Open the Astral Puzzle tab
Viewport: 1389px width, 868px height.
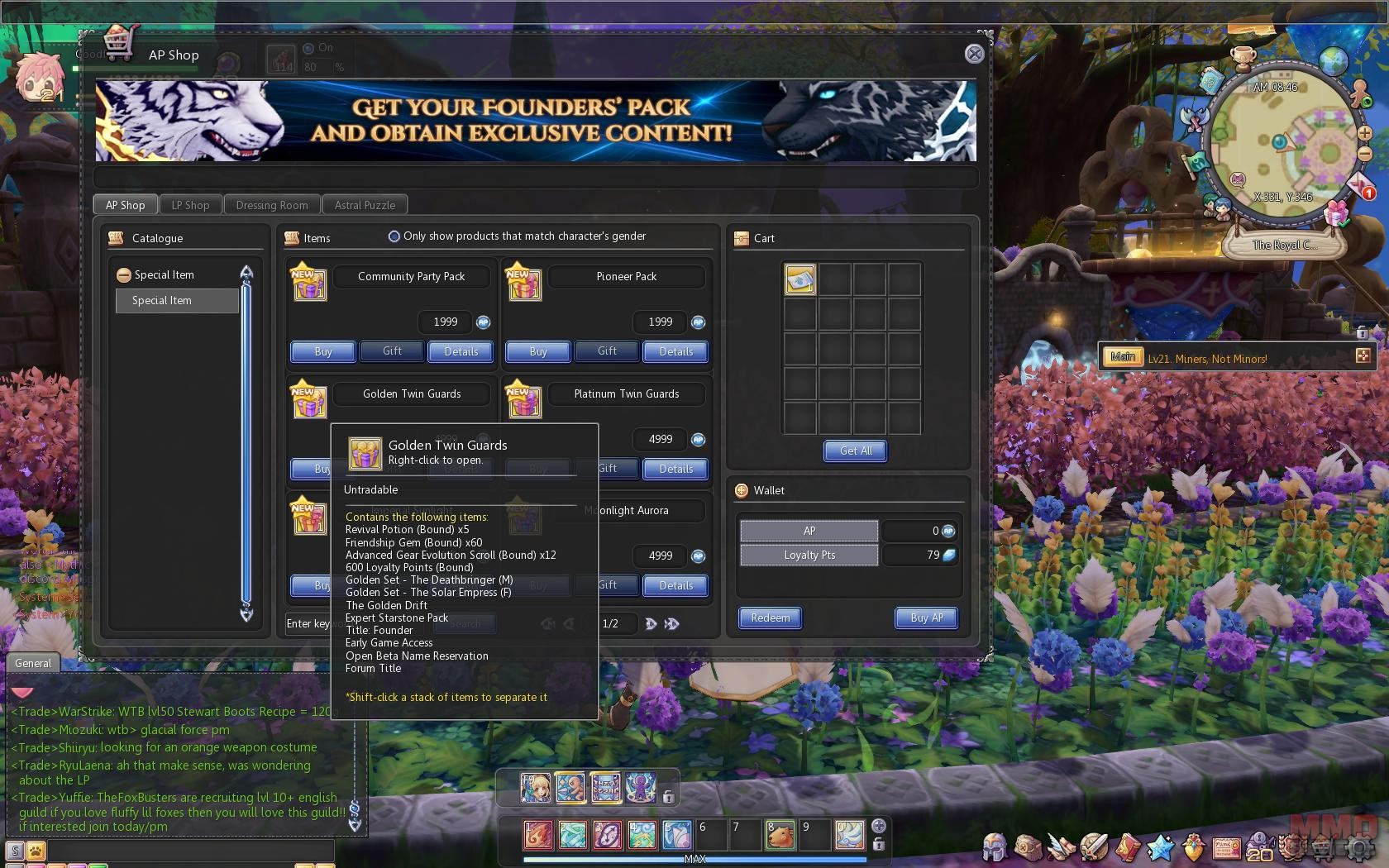[365, 205]
